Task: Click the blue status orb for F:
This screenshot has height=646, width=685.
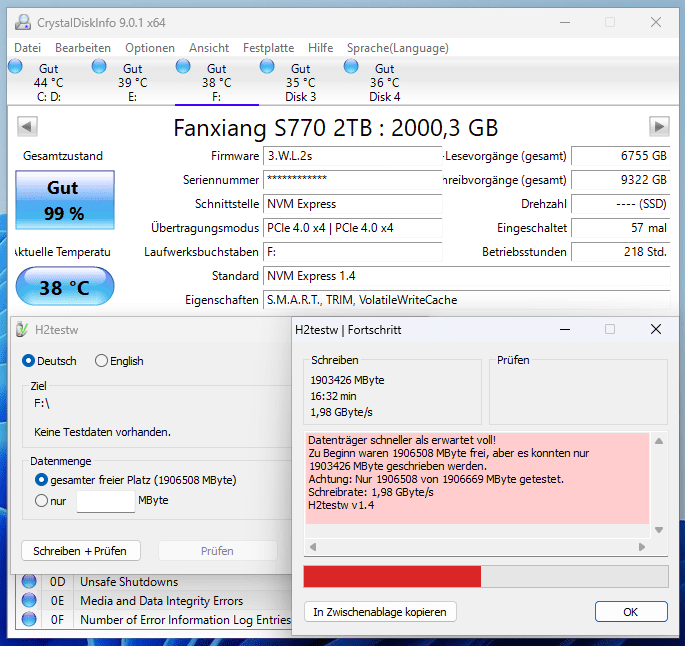Action: pos(183,66)
